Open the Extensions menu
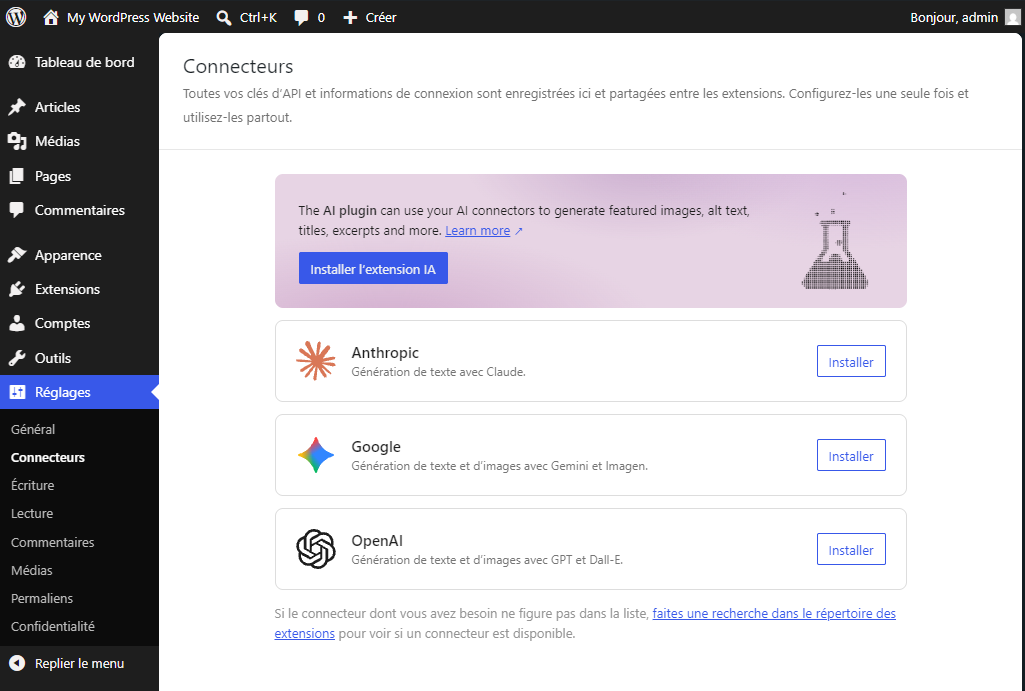Viewport: 1025px width, 691px height. click(79, 289)
